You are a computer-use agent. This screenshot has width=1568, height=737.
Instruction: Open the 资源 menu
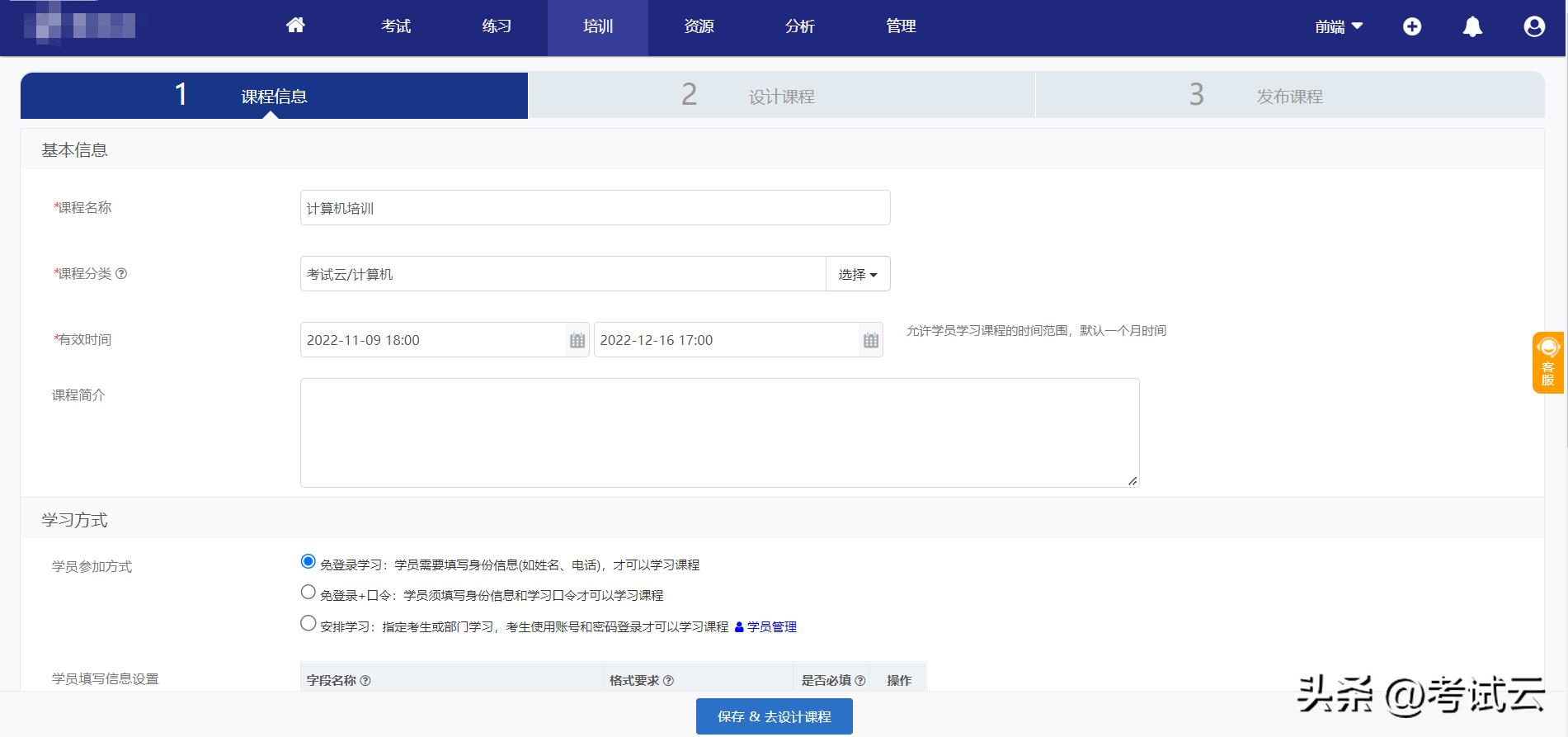[699, 26]
